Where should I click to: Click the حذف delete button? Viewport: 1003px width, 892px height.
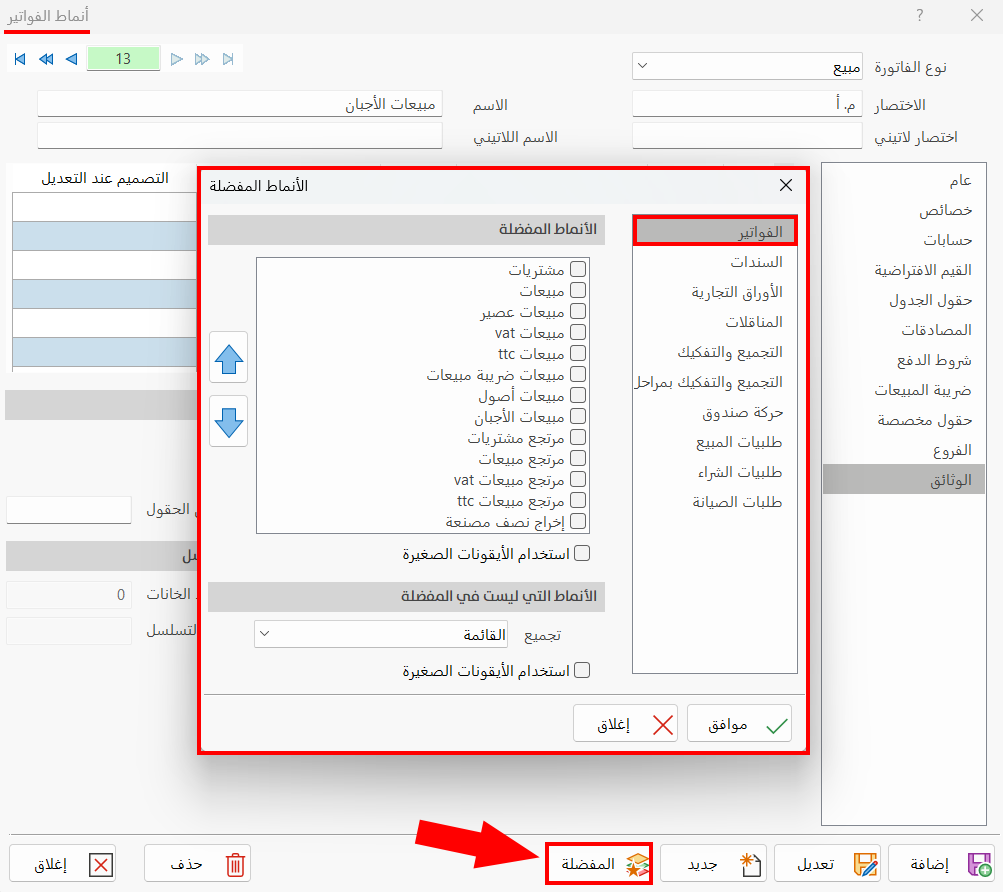point(197,864)
